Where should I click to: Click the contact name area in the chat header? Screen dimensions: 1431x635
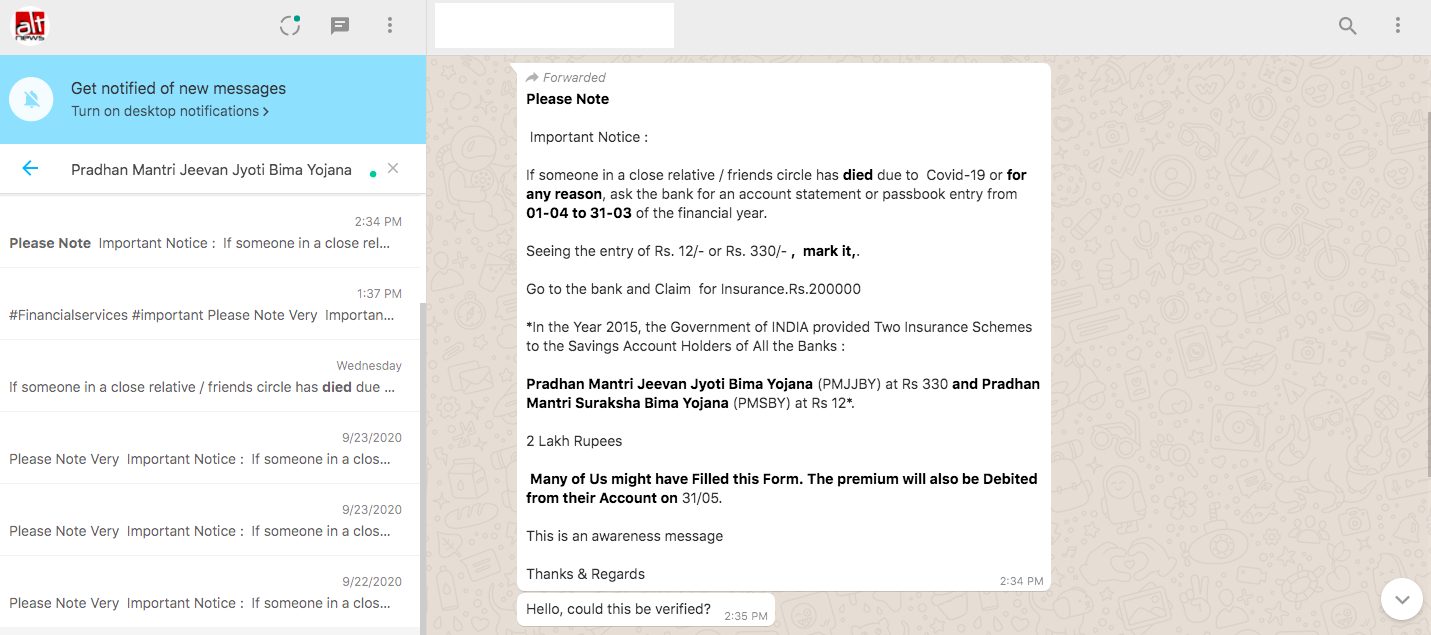pos(554,26)
